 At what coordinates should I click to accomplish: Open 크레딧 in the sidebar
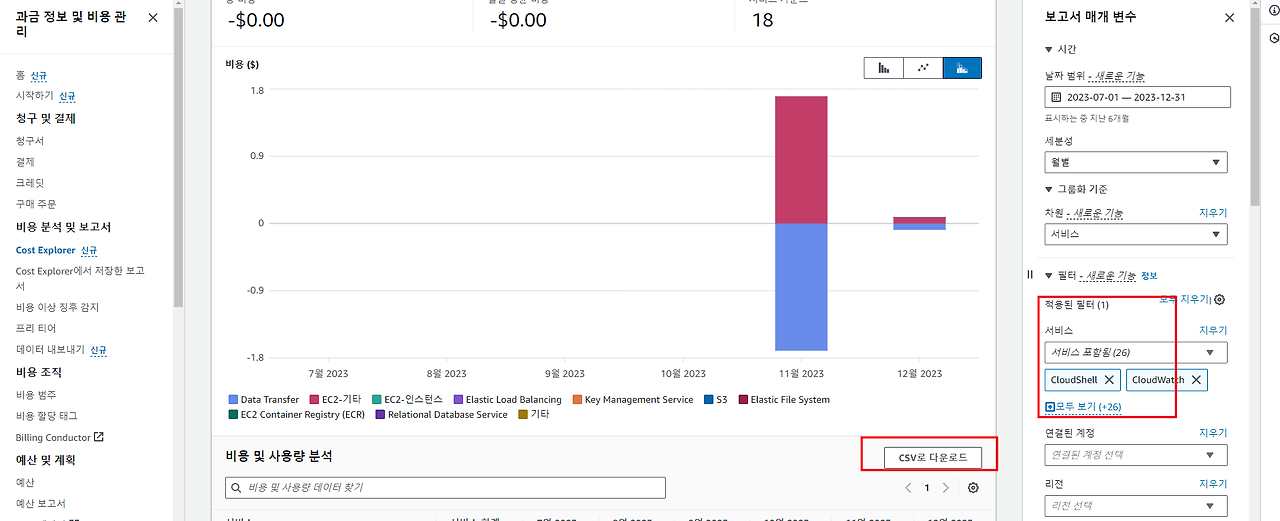[x=30, y=183]
